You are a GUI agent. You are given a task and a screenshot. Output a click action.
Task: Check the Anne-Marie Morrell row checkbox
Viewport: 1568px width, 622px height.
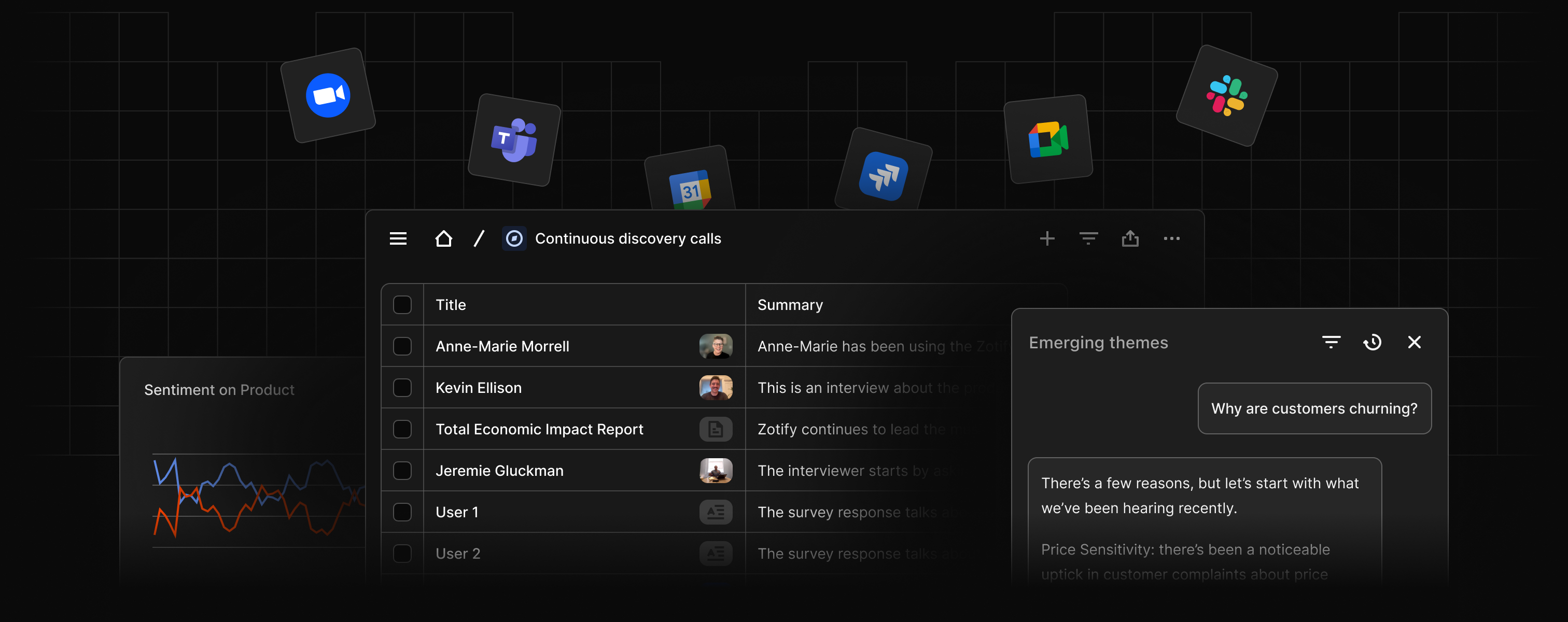(x=402, y=346)
